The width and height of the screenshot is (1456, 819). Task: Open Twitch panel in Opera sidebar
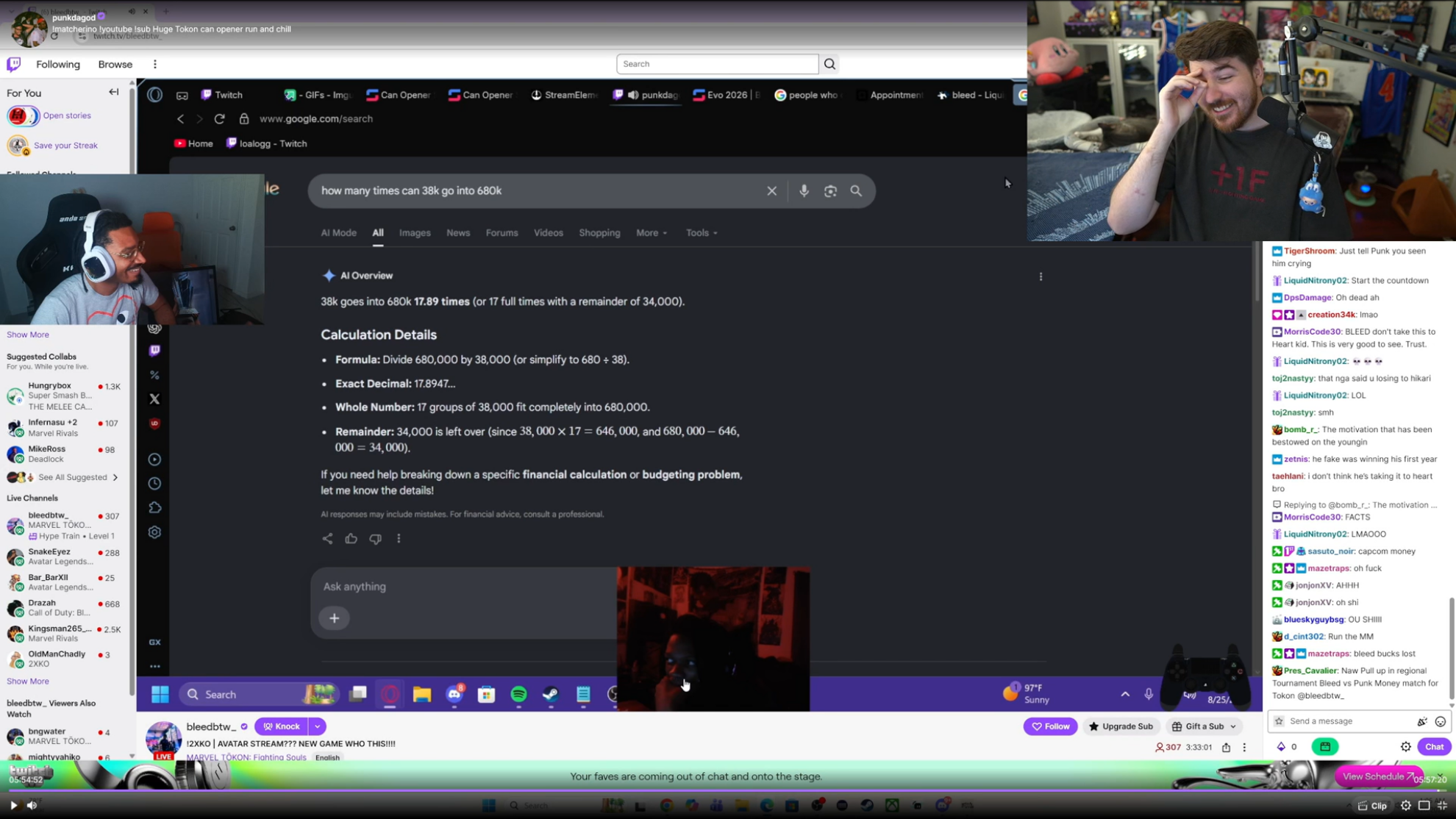pyautogui.click(x=154, y=351)
